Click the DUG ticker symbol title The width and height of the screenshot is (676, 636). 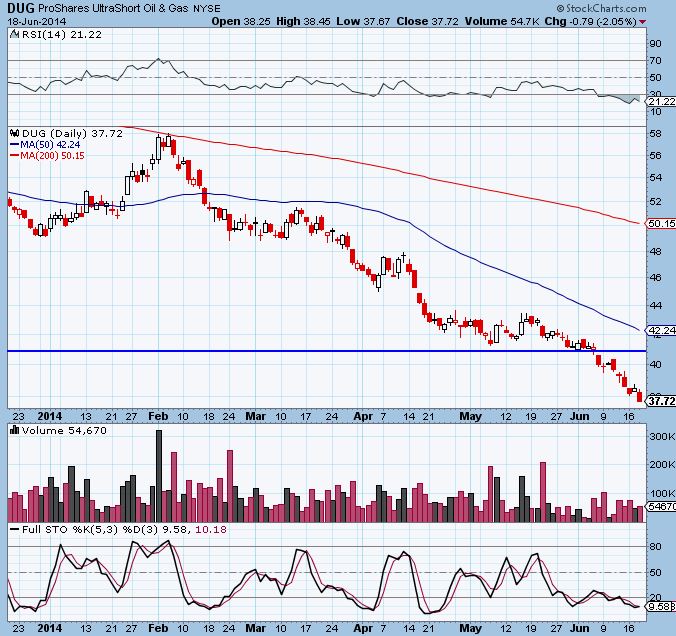22,8
